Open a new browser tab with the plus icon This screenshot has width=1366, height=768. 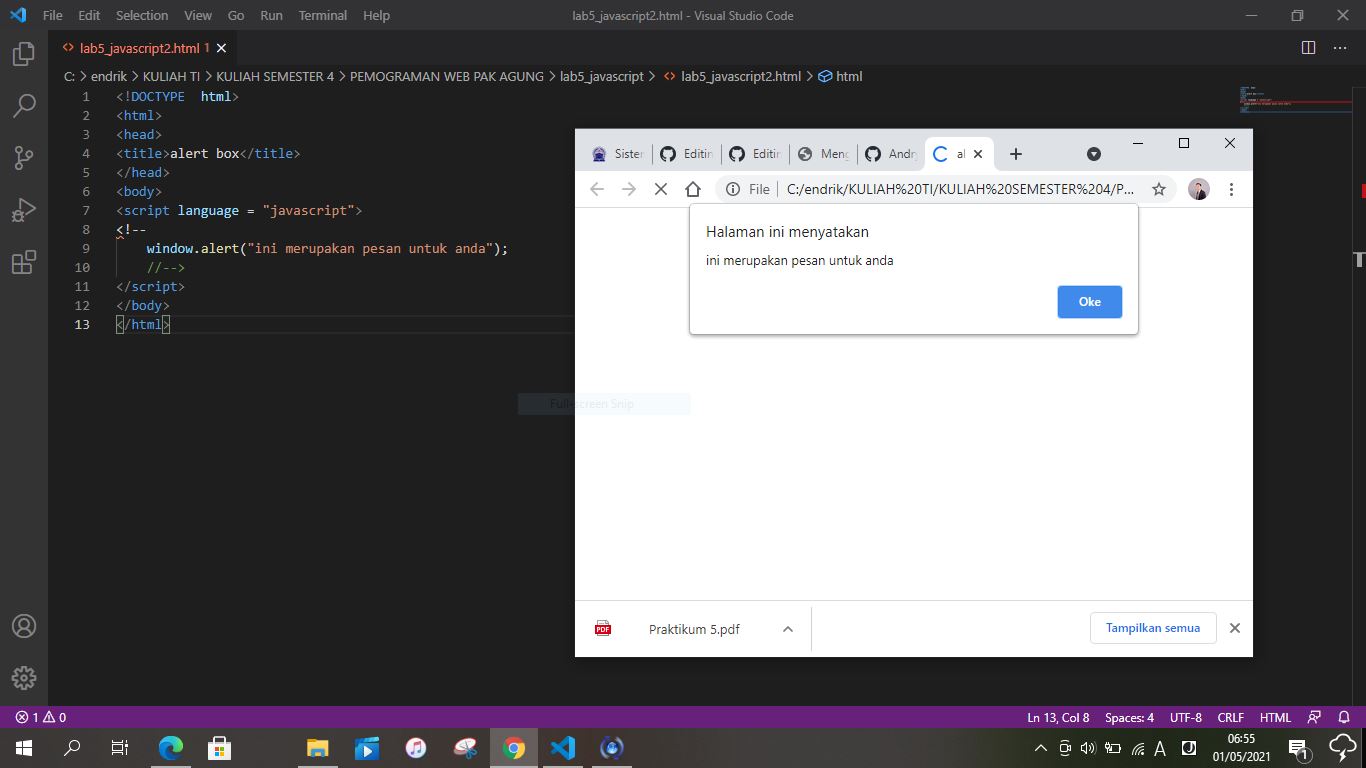pyautogui.click(x=1016, y=154)
